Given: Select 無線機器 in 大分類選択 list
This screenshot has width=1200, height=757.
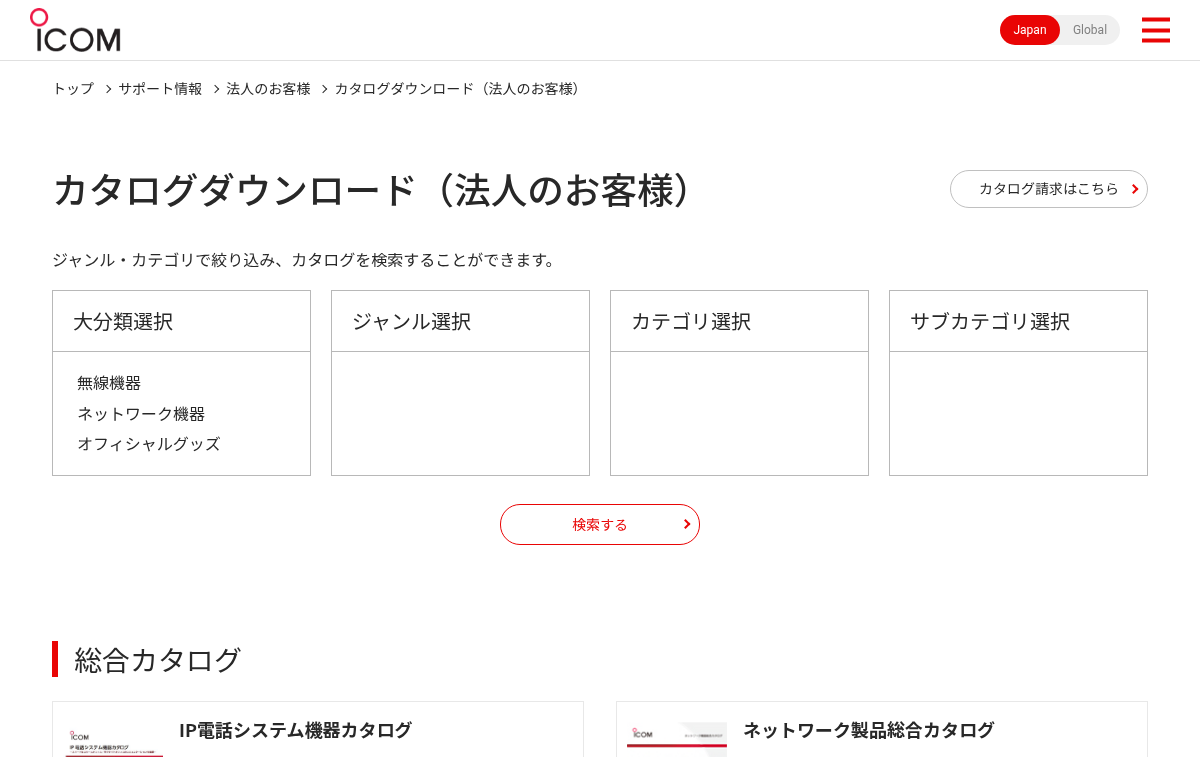Looking at the screenshot, I should click(x=109, y=383).
